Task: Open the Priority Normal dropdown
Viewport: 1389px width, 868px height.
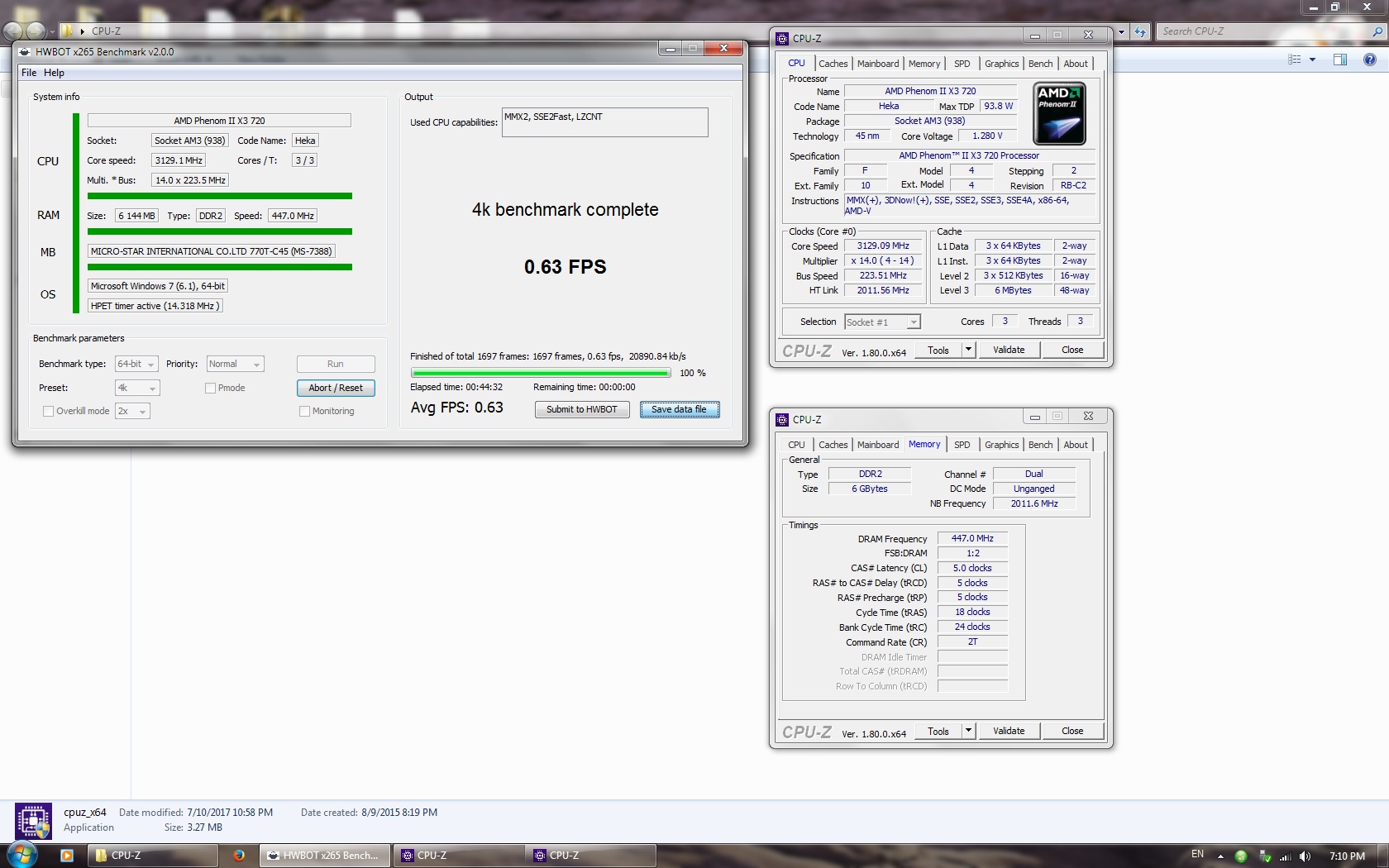Action: [235, 364]
